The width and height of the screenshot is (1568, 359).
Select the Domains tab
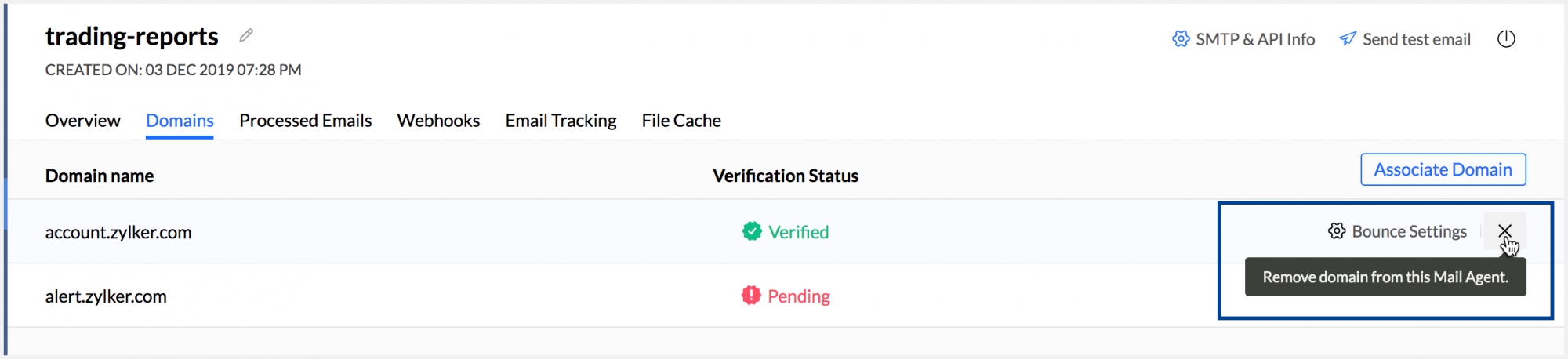(180, 121)
